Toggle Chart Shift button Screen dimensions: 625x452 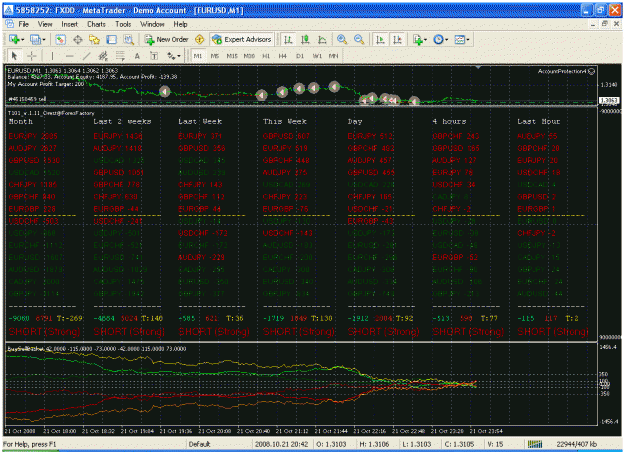coord(397,39)
